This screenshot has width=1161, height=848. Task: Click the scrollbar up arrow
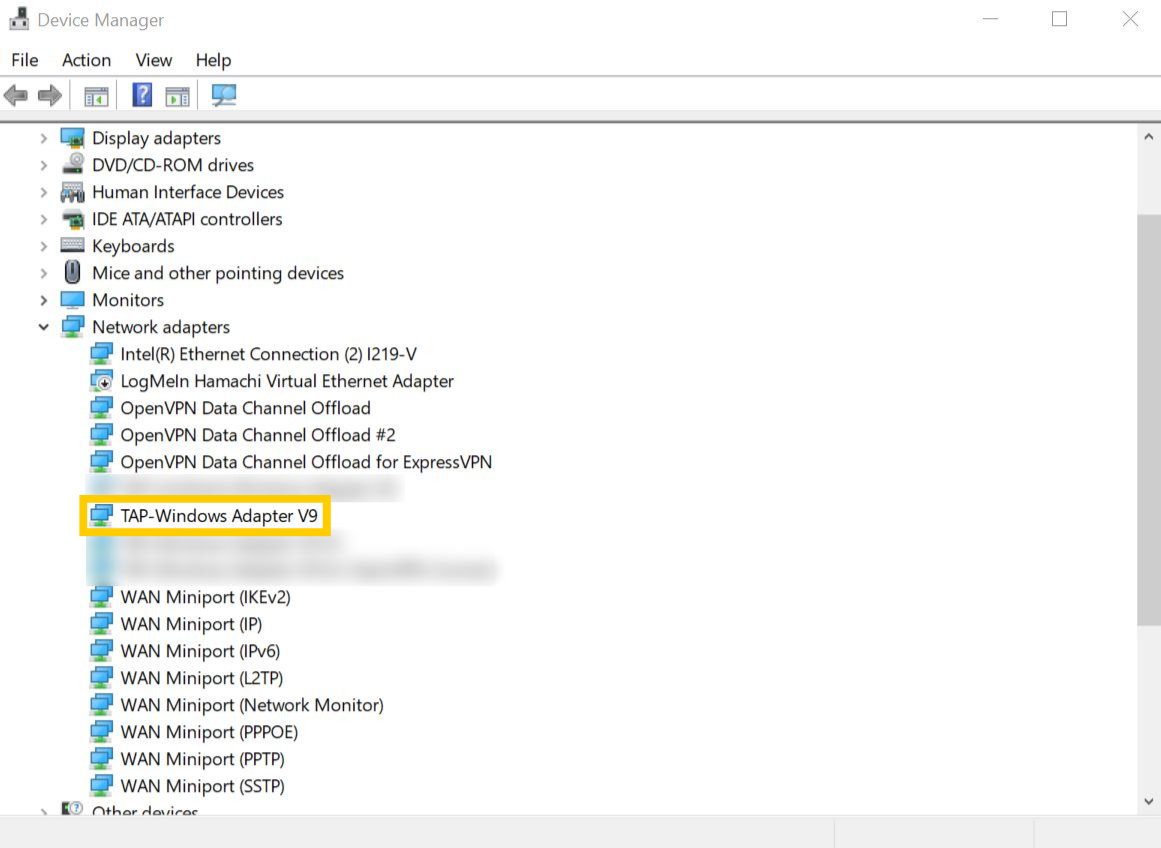[x=1148, y=137]
